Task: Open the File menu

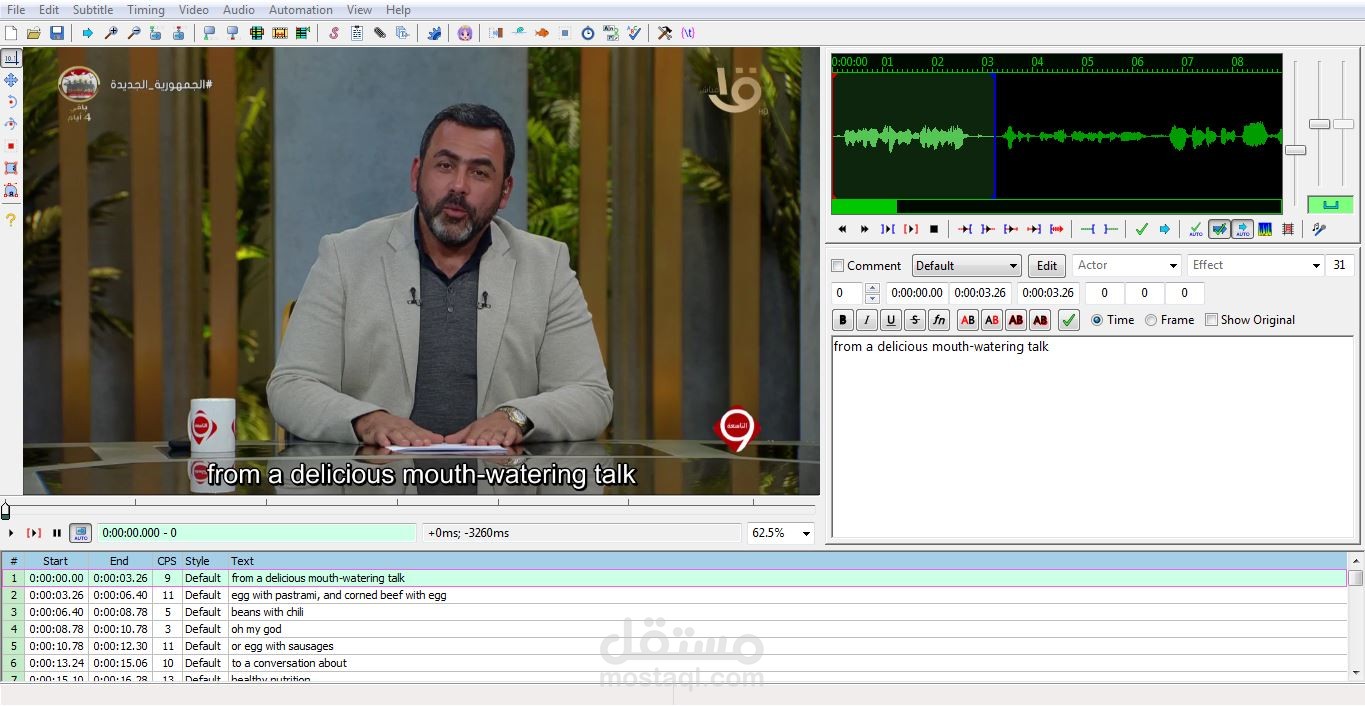Action: (16, 10)
